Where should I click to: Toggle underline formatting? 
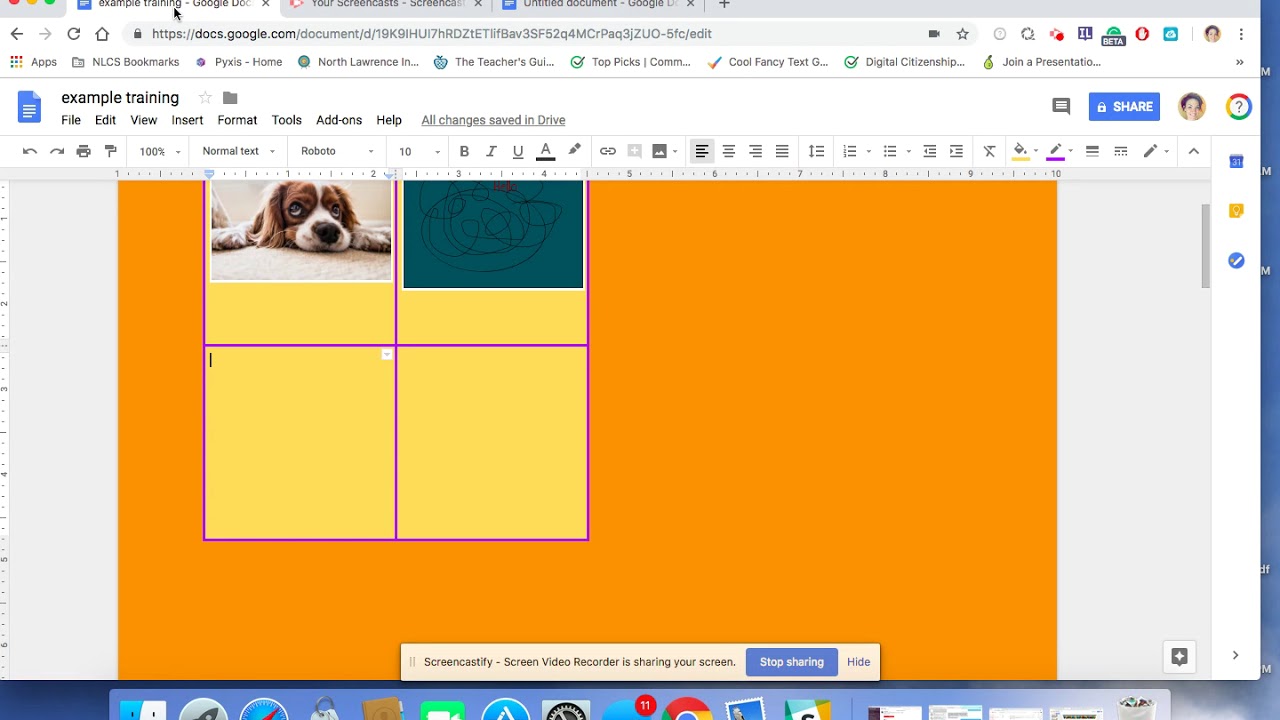[518, 151]
